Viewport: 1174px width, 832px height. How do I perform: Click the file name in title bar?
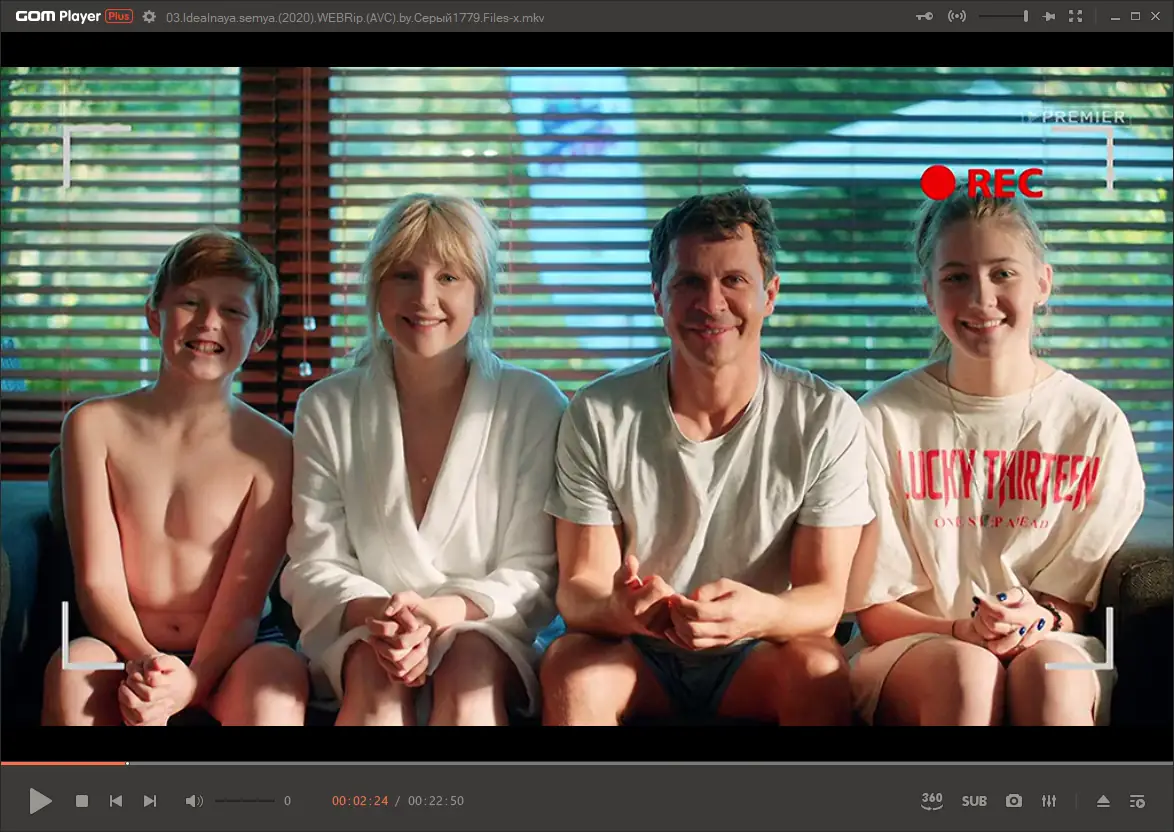click(355, 17)
